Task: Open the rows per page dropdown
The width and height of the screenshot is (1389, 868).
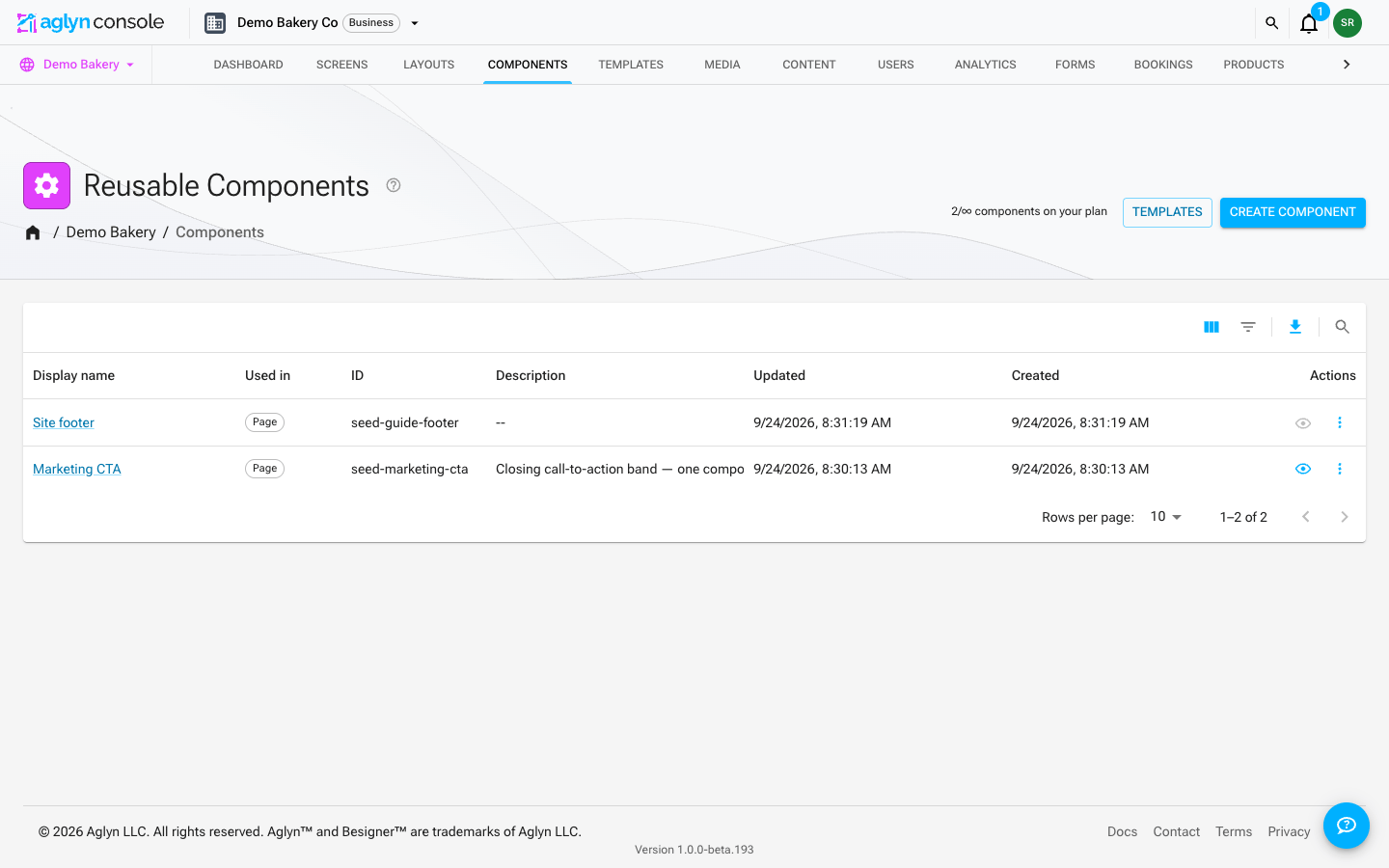Action: click(x=1165, y=517)
